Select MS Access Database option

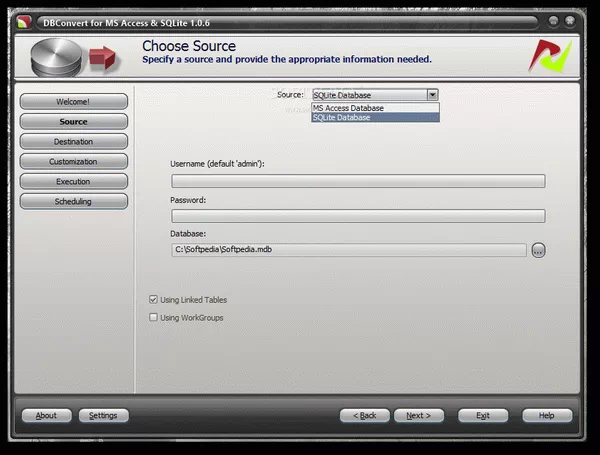click(375, 108)
